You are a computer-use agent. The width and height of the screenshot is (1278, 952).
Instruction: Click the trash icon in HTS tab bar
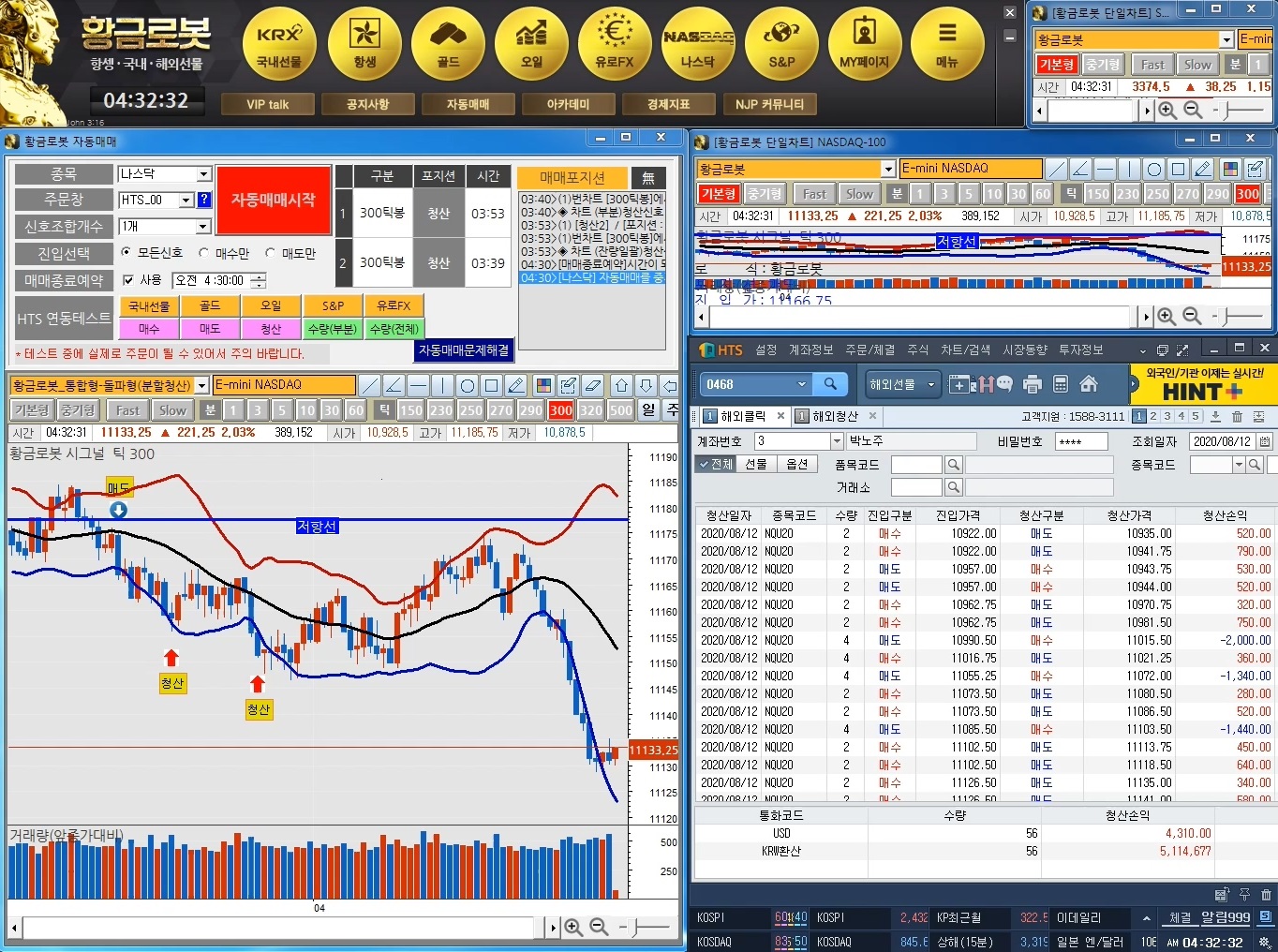(x=1237, y=416)
